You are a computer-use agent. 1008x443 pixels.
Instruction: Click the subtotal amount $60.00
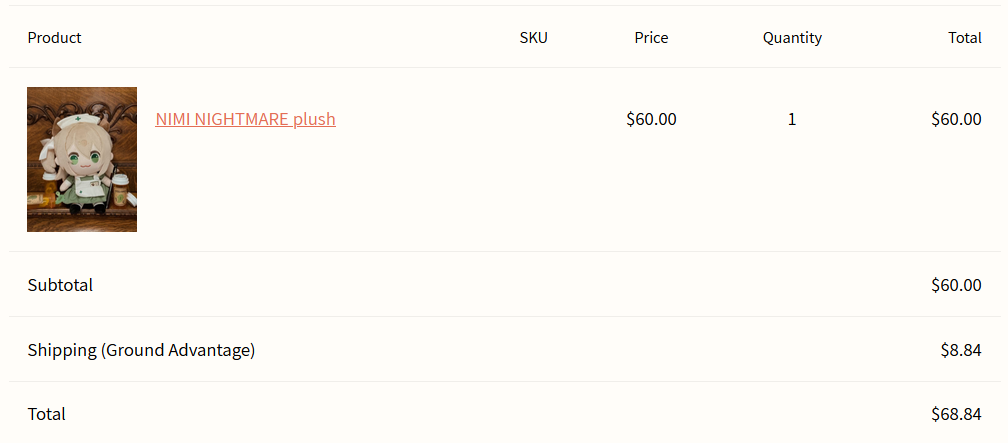(955, 285)
